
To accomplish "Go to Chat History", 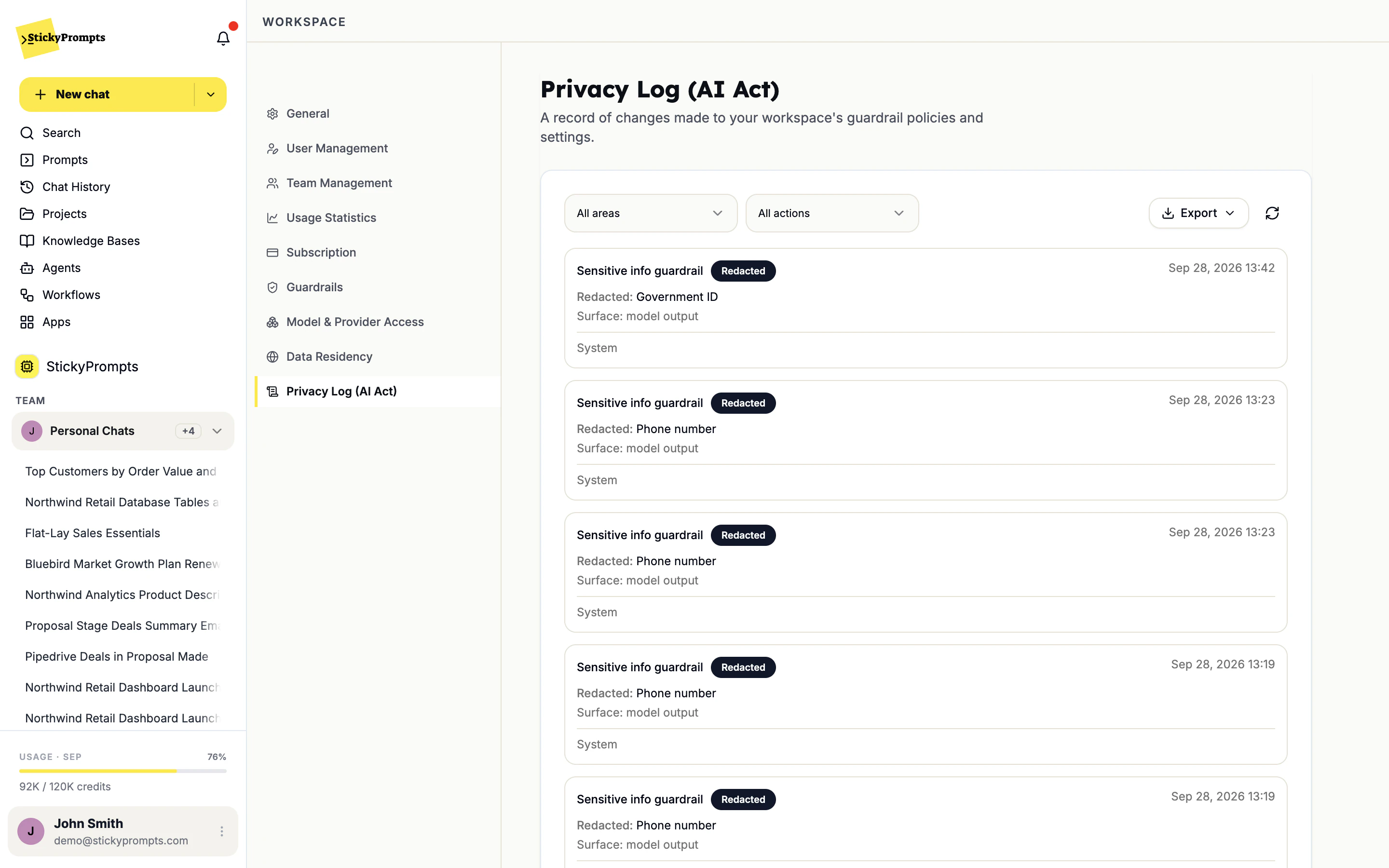I will 65,187.
